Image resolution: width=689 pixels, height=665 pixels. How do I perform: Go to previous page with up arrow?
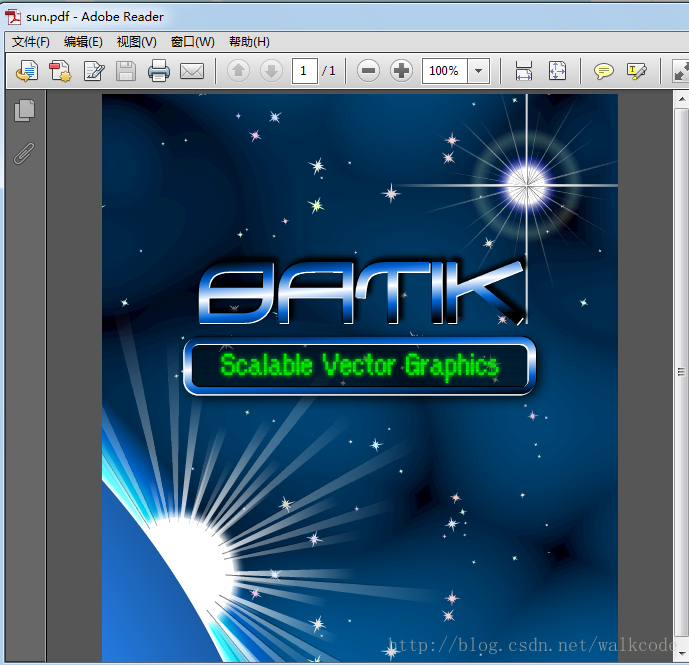238,71
